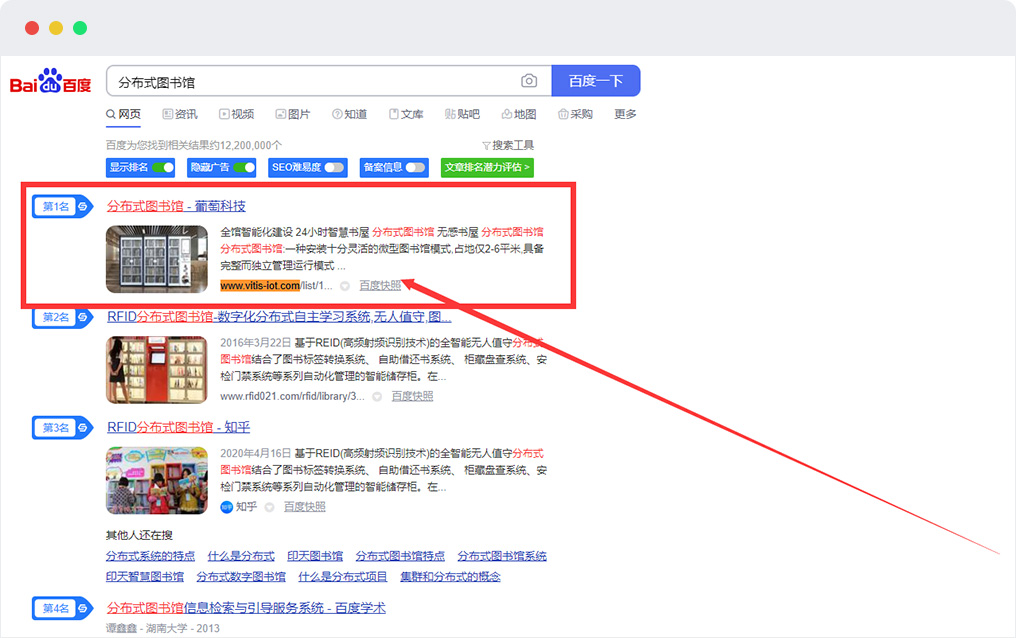Viewport: 1016px width, 638px height.
Task: Click related search 分布式图书馆特点
Action: pyautogui.click(x=400, y=556)
